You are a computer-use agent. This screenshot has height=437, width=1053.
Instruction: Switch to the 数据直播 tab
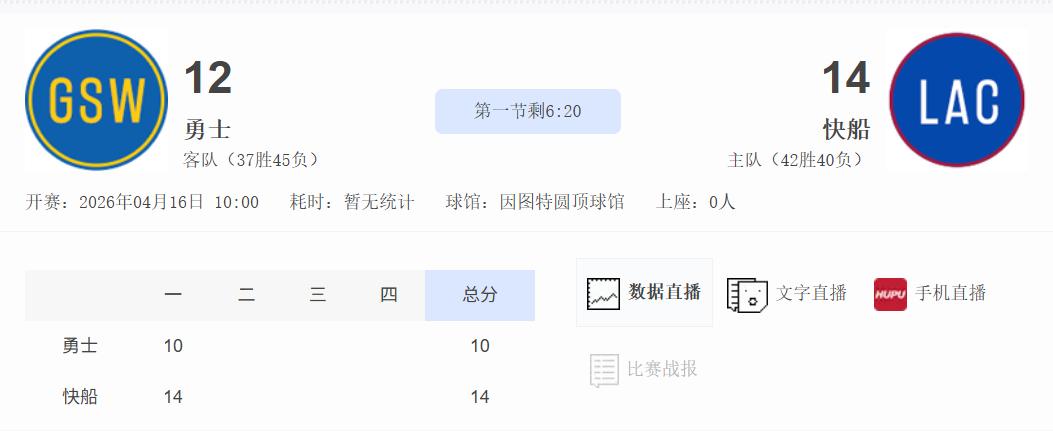coord(644,293)
